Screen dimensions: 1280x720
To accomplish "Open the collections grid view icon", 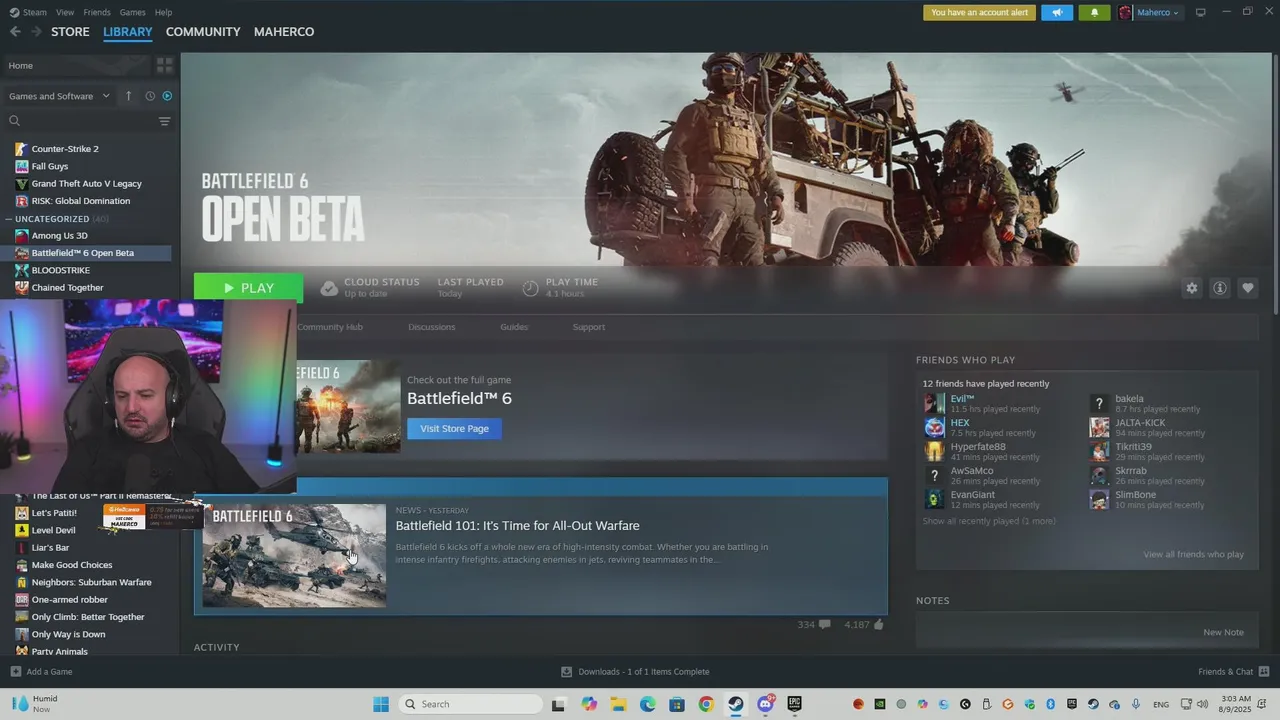I will [165, 65].
